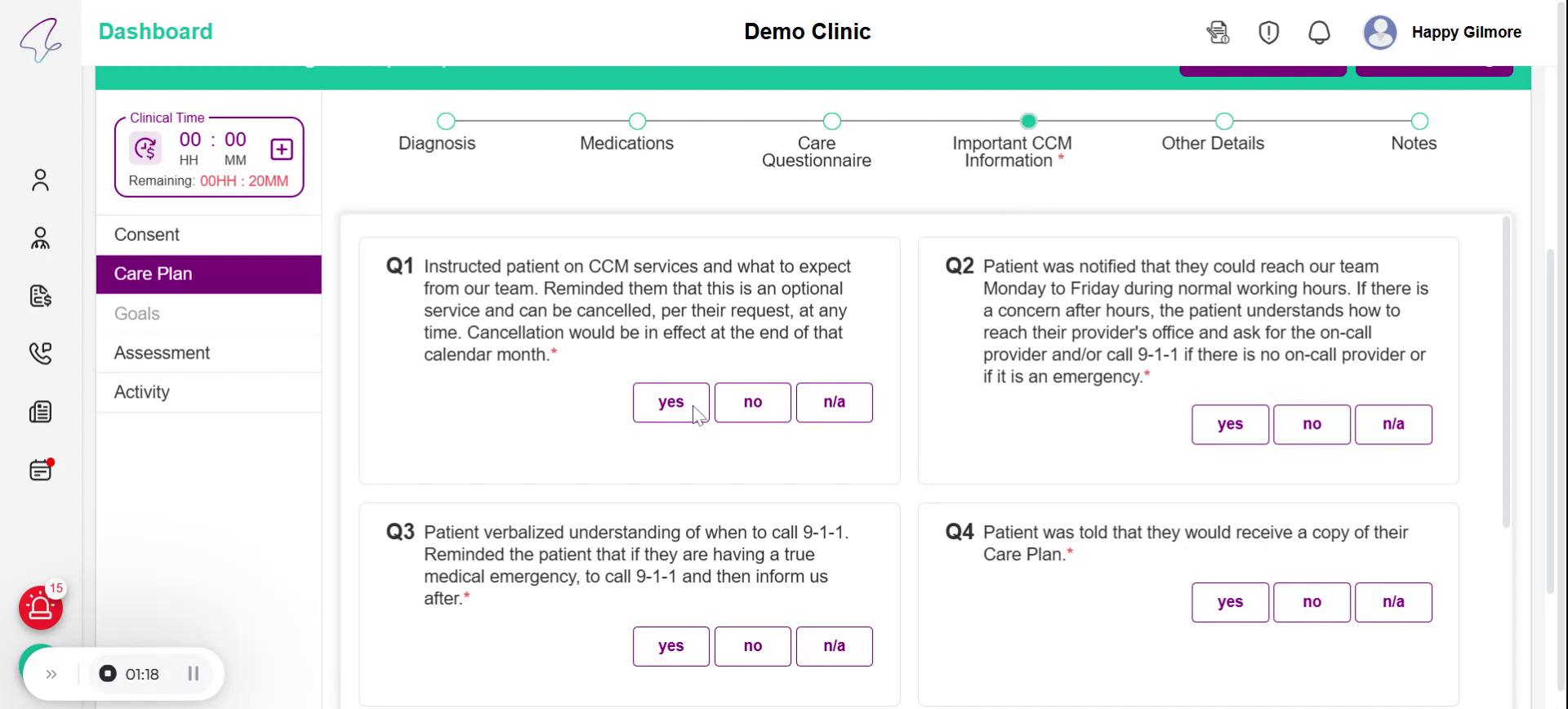Click the phone calls icon in sidebar
The image size is (1568, 709).
[x=40, y=353]
